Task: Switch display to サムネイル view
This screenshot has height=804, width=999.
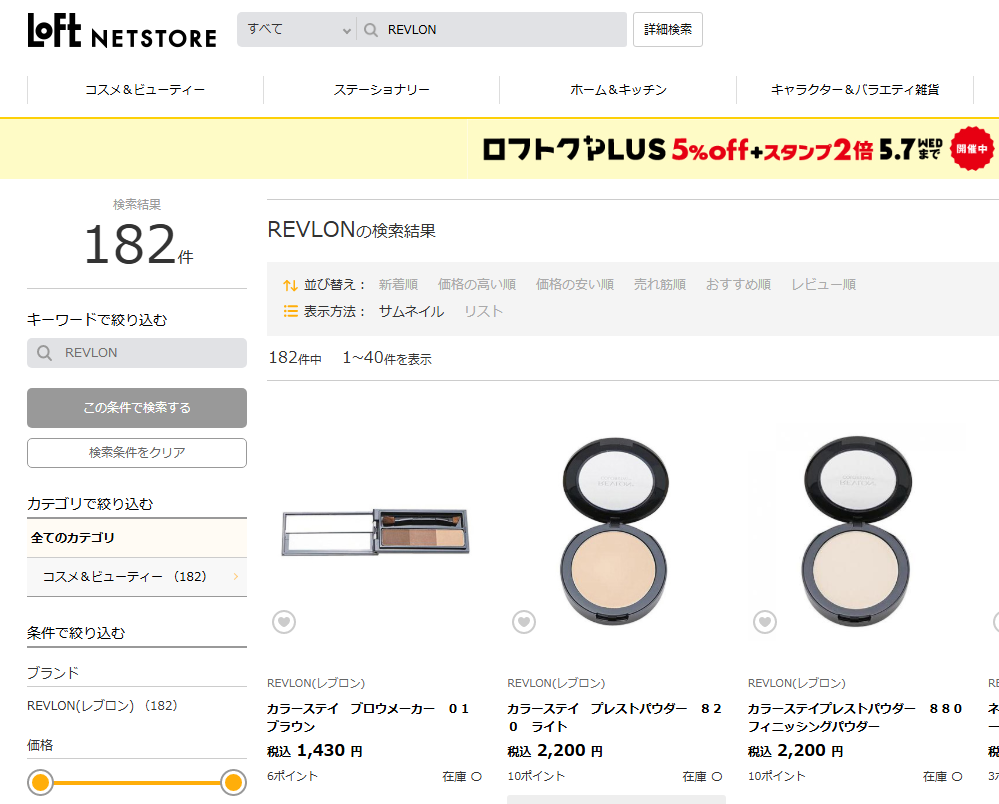Action: click(411, 312)
